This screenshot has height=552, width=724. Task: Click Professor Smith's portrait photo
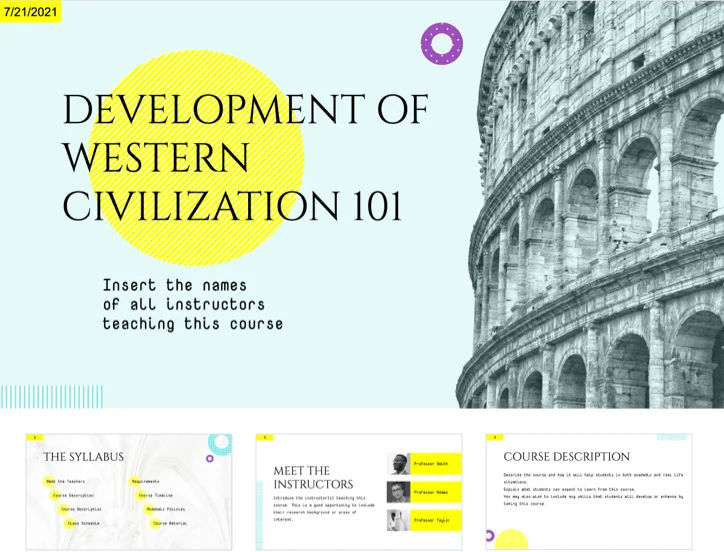pyautogui.click(x=398, y=464)
